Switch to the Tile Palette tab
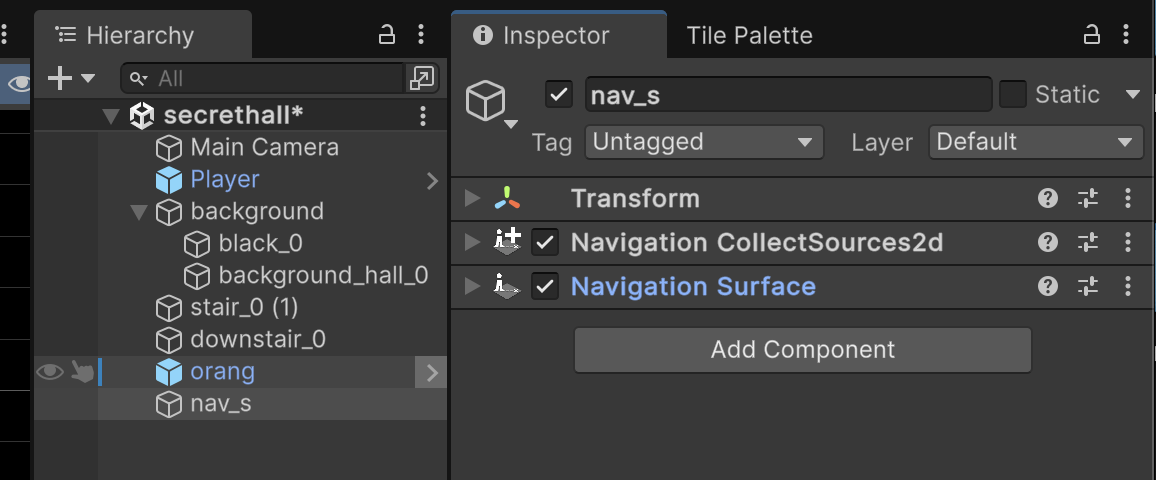The height and width of the screenshot is (480, 1156). (x=749, y=36)
